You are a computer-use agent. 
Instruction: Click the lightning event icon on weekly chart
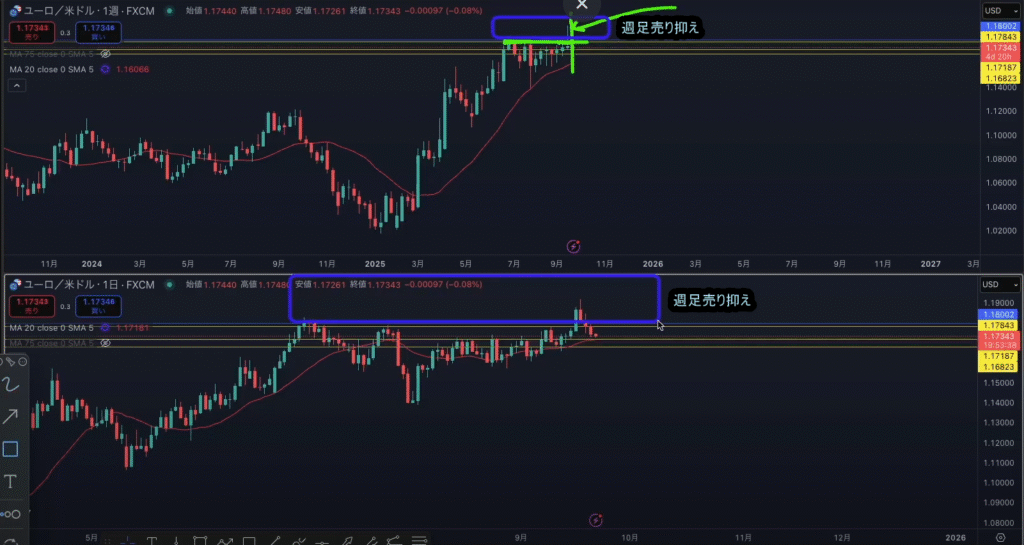(574, 245)
